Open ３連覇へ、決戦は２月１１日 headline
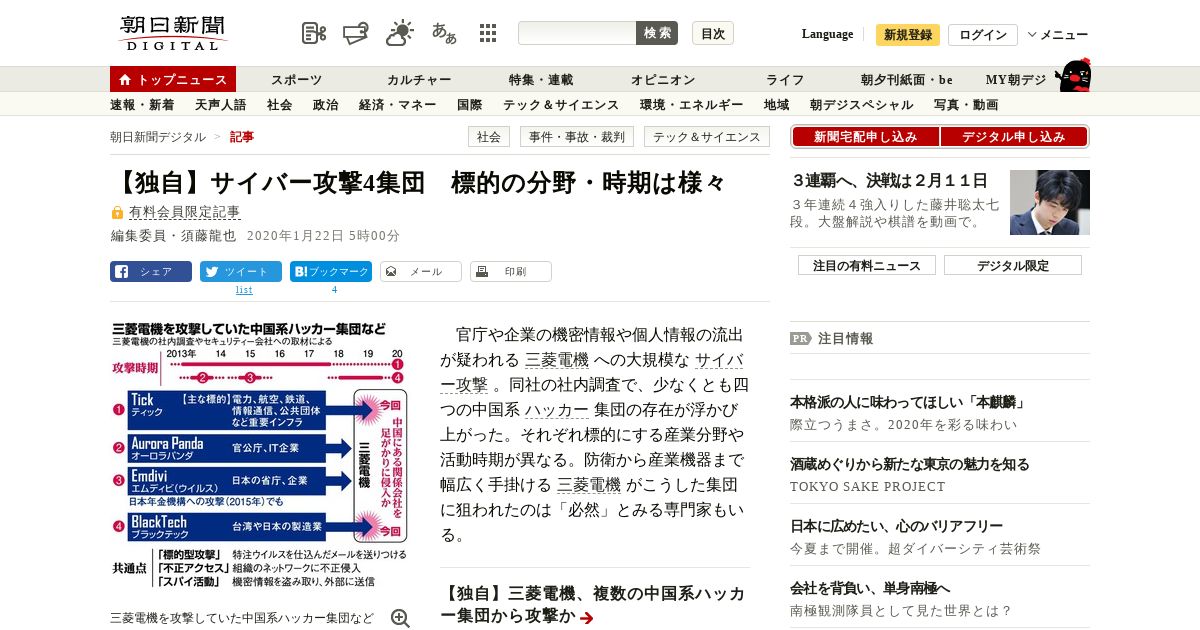 coord(890,181)
